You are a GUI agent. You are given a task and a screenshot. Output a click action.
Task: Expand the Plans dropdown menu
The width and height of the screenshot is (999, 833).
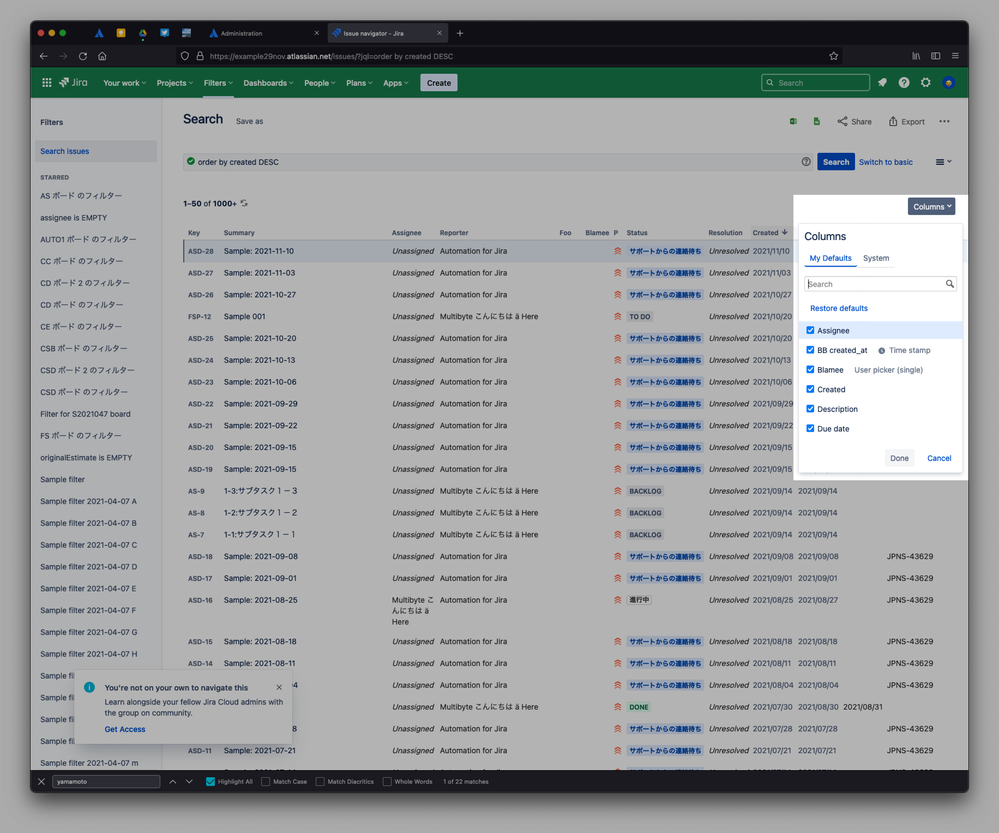coord(359,83)
